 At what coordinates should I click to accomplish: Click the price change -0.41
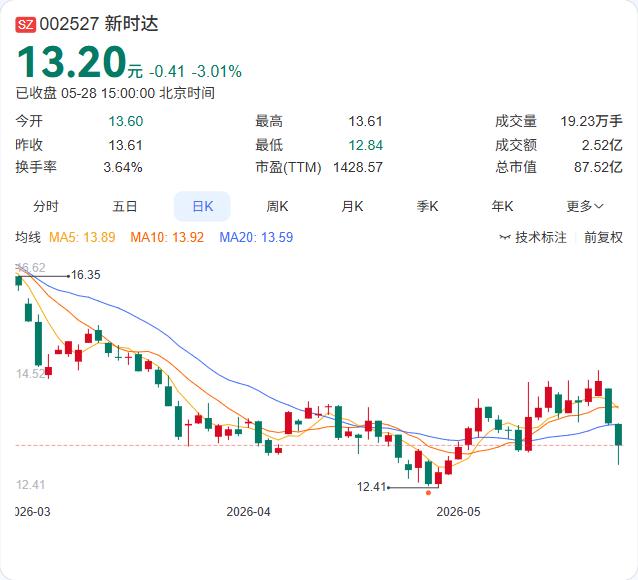click(x=167, y=72)
